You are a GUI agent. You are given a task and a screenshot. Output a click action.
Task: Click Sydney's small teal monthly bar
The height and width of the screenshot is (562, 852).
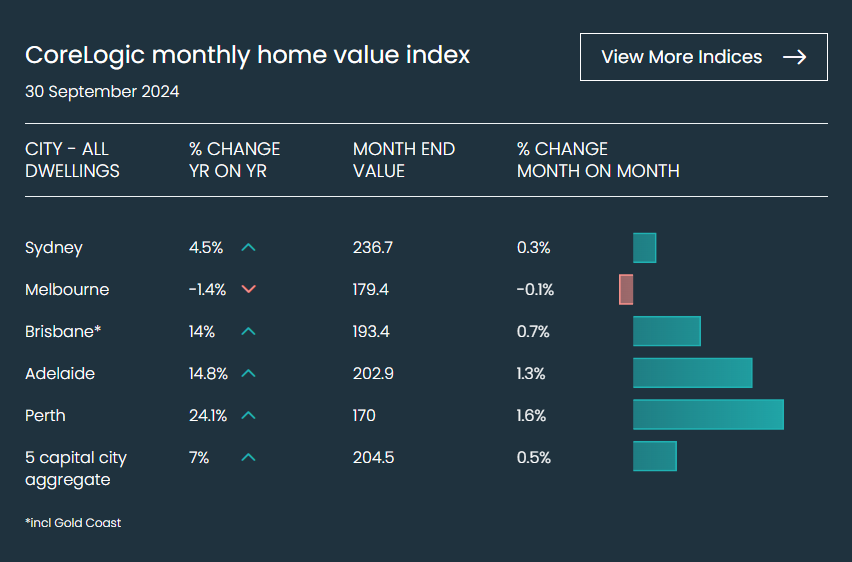[644, 248]
